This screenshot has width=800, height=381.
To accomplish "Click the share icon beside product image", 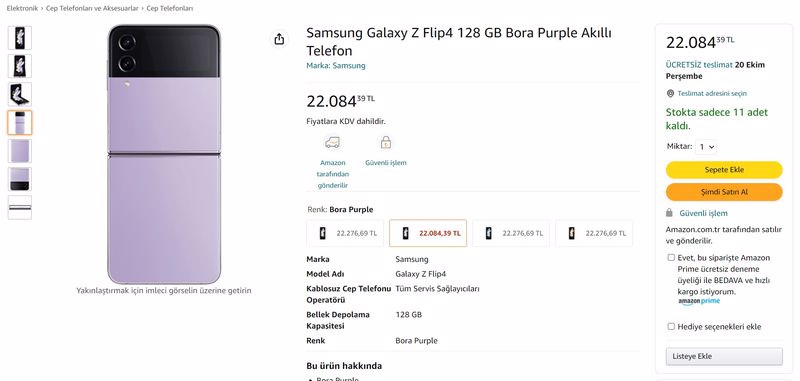I will coord(279,39).
